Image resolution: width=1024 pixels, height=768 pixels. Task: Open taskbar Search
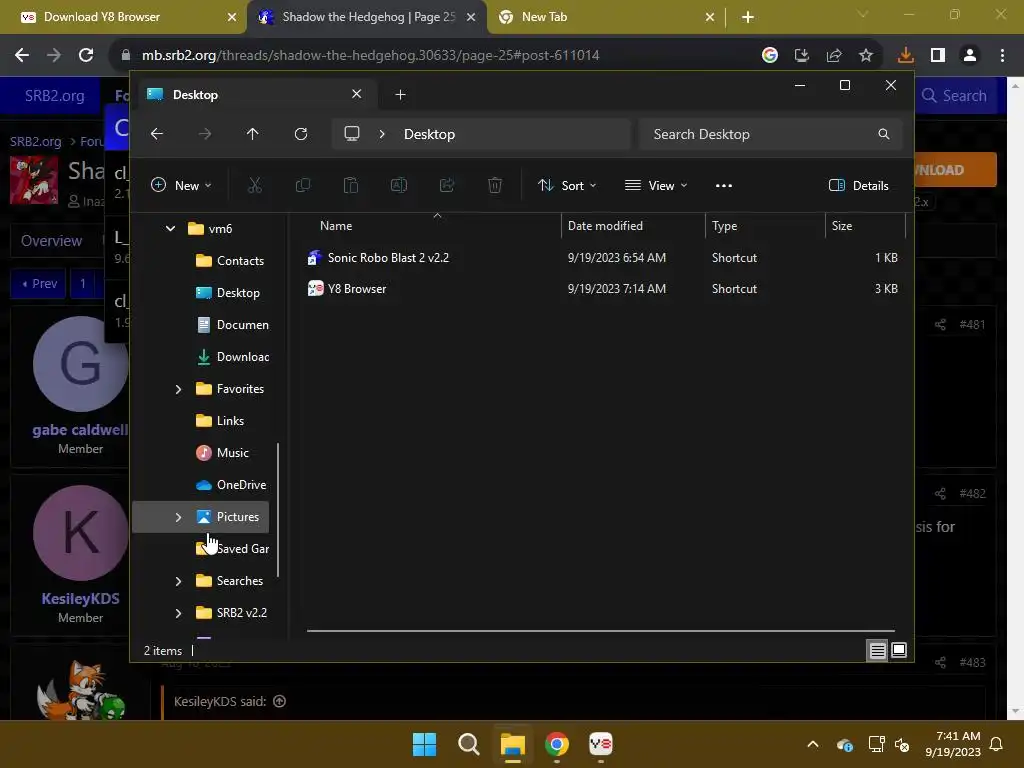[468, 744]
